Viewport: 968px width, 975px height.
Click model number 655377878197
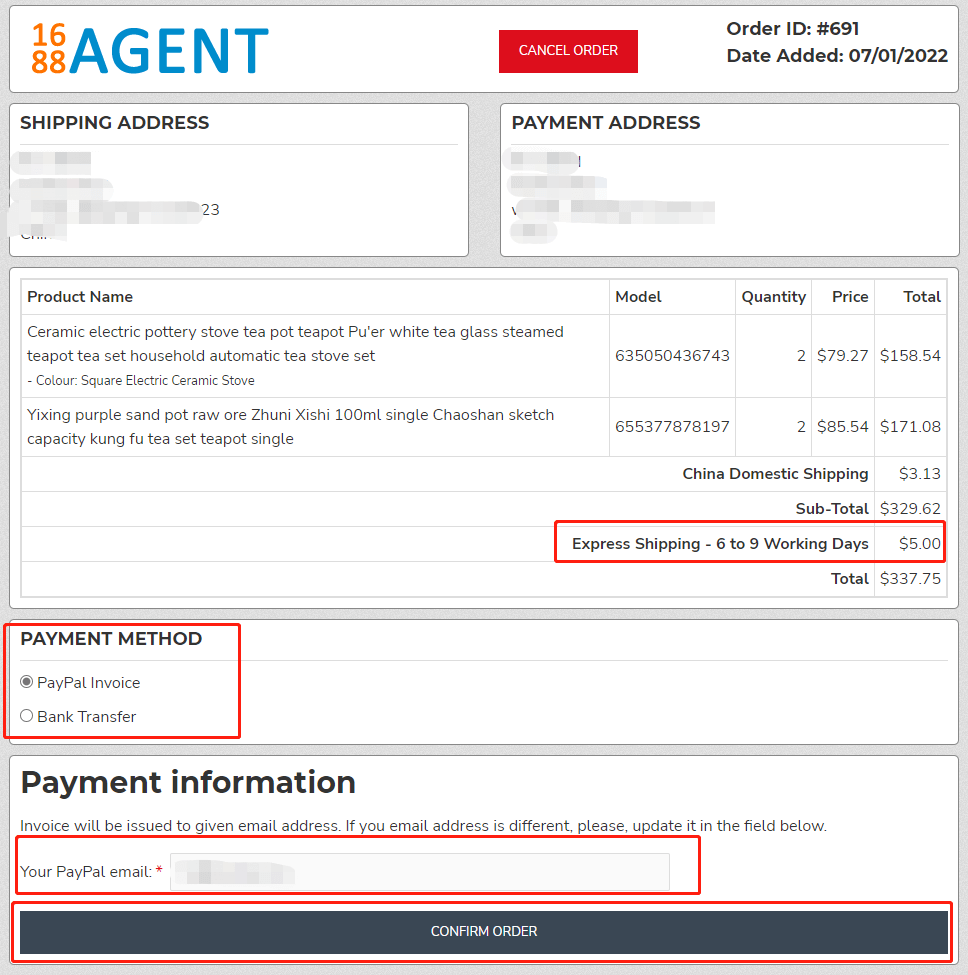672,427
